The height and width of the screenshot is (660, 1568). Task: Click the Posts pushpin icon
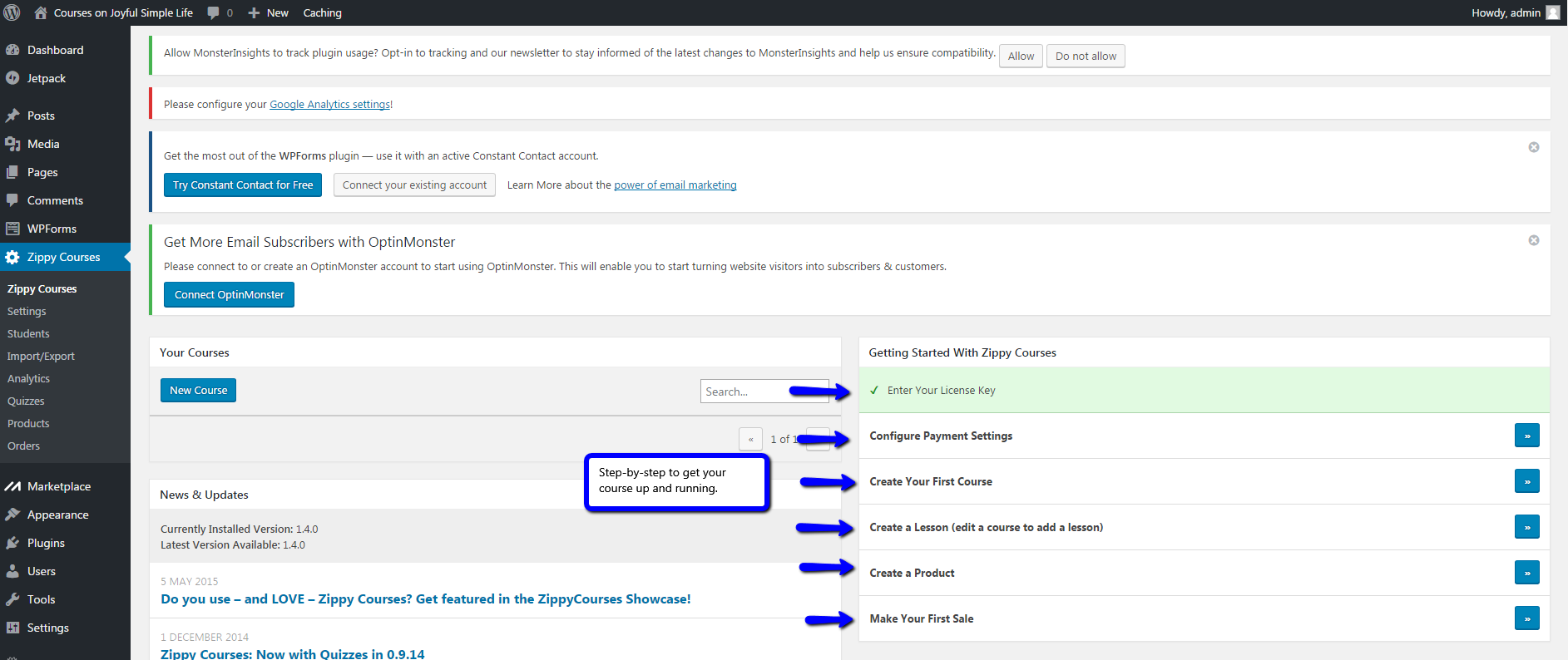coord(12,116)
